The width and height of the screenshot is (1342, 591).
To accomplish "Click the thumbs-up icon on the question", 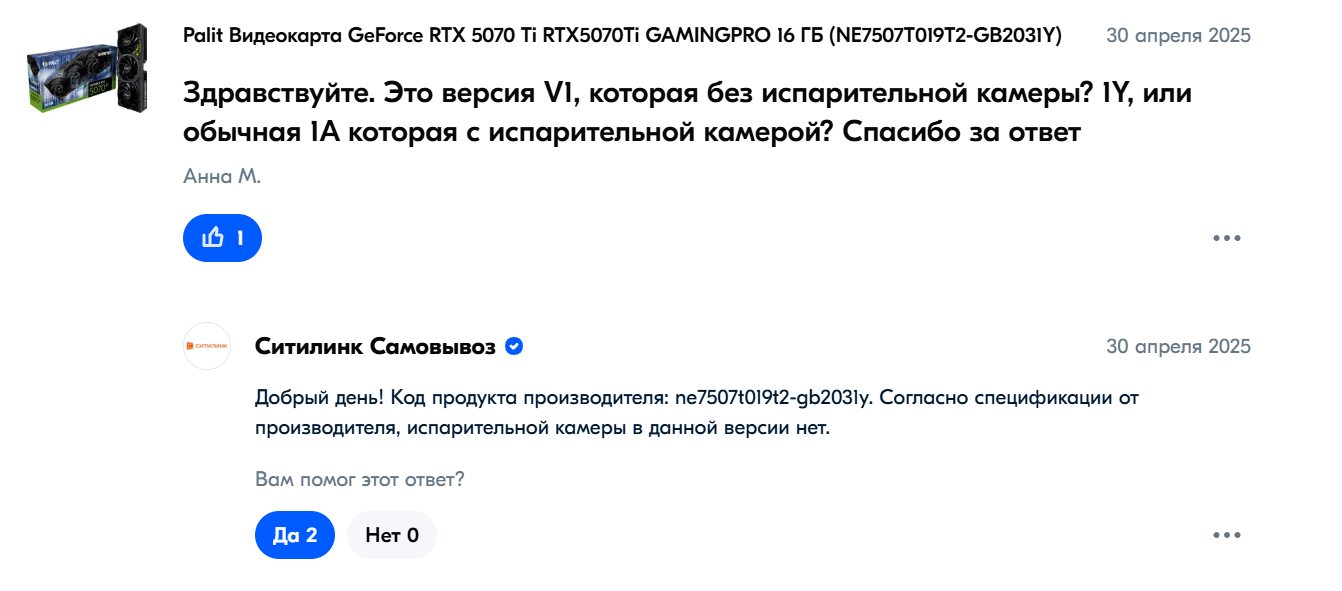I will [212, 238].
